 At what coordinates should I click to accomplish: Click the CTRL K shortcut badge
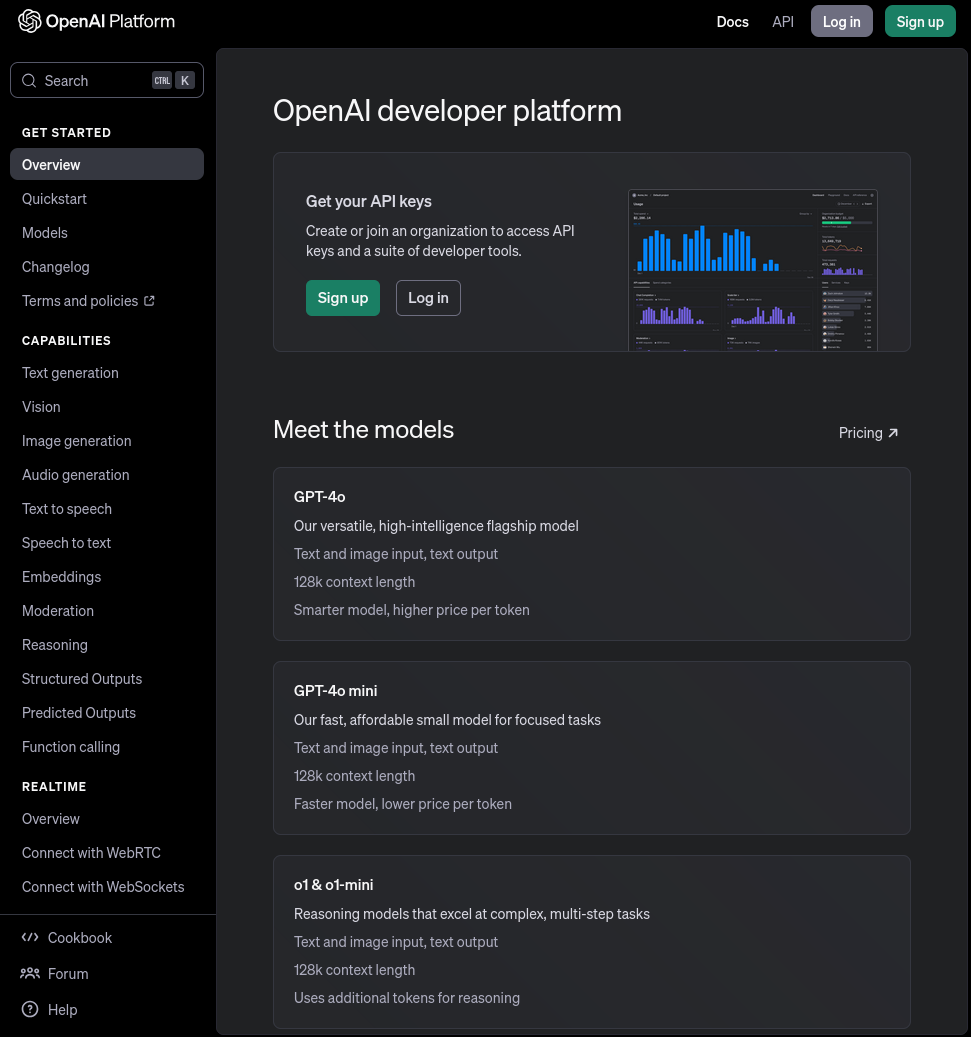(x=172, y=80)
